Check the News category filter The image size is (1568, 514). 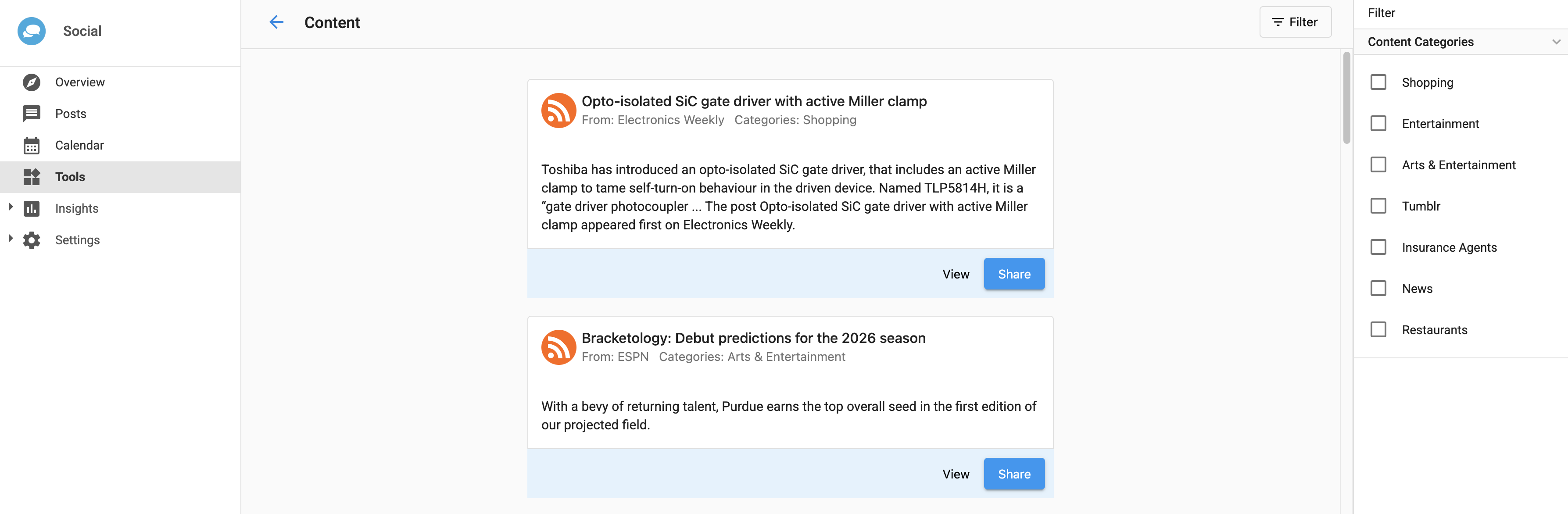[x=1378, y=288]
